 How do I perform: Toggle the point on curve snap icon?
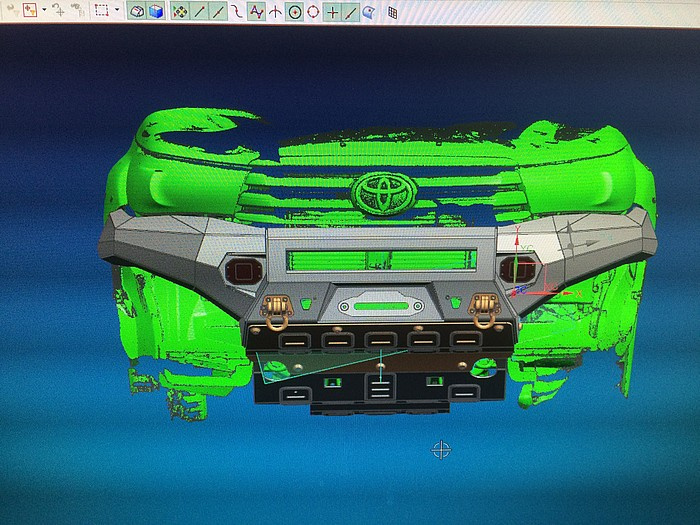351,13
